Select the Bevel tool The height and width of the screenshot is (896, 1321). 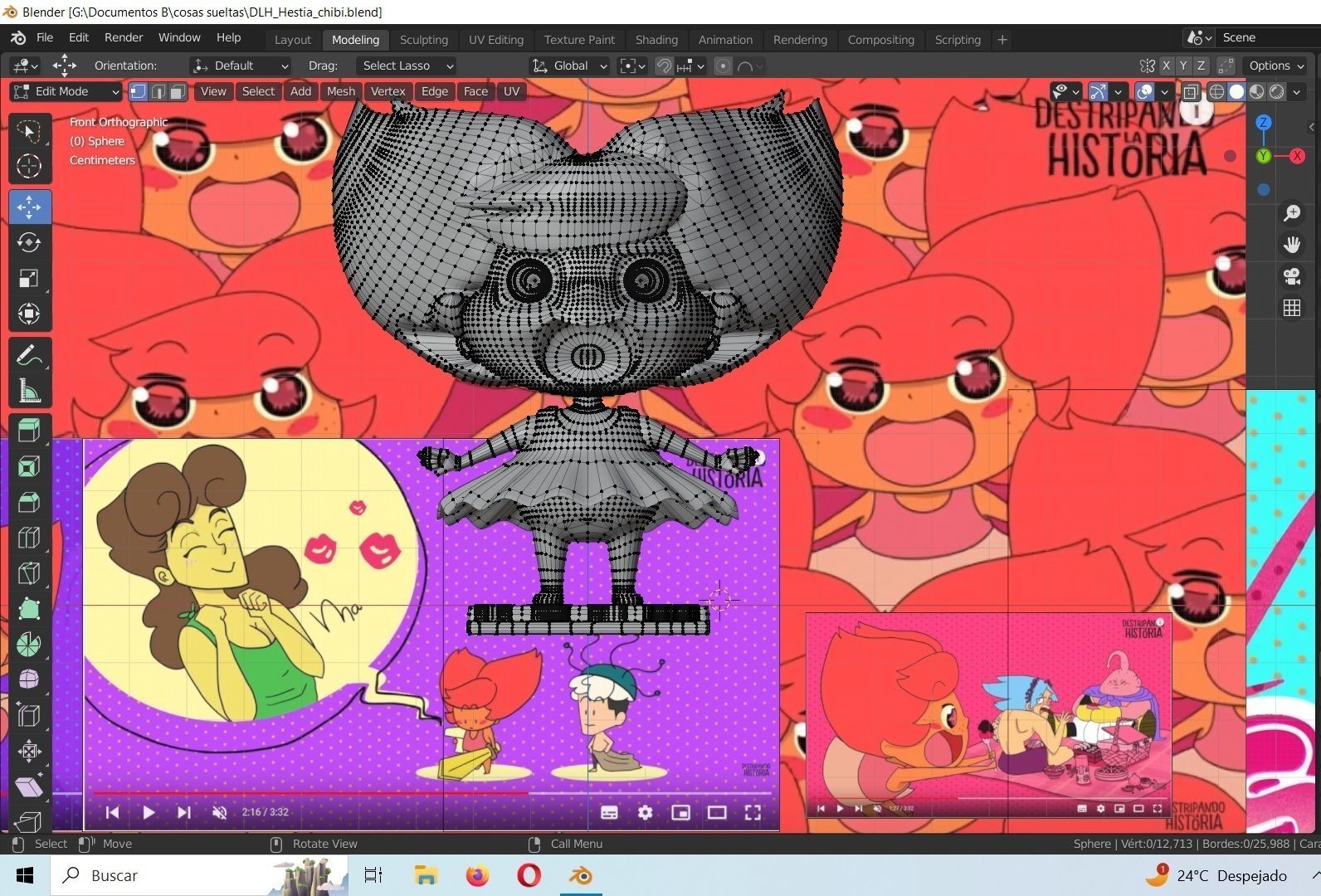[30, 501]
